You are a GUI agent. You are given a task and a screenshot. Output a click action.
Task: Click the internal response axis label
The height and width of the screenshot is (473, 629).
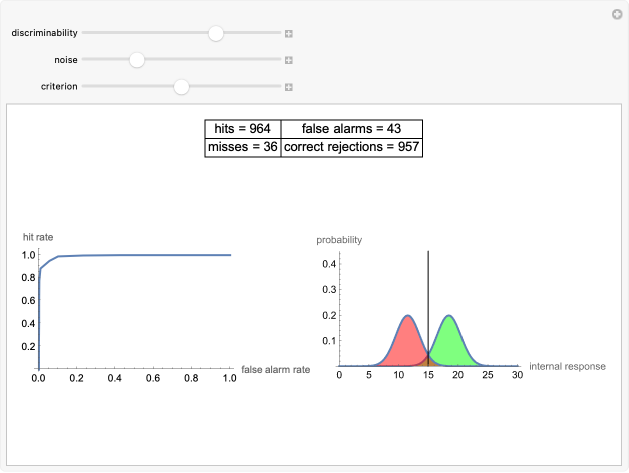[567, 366]
